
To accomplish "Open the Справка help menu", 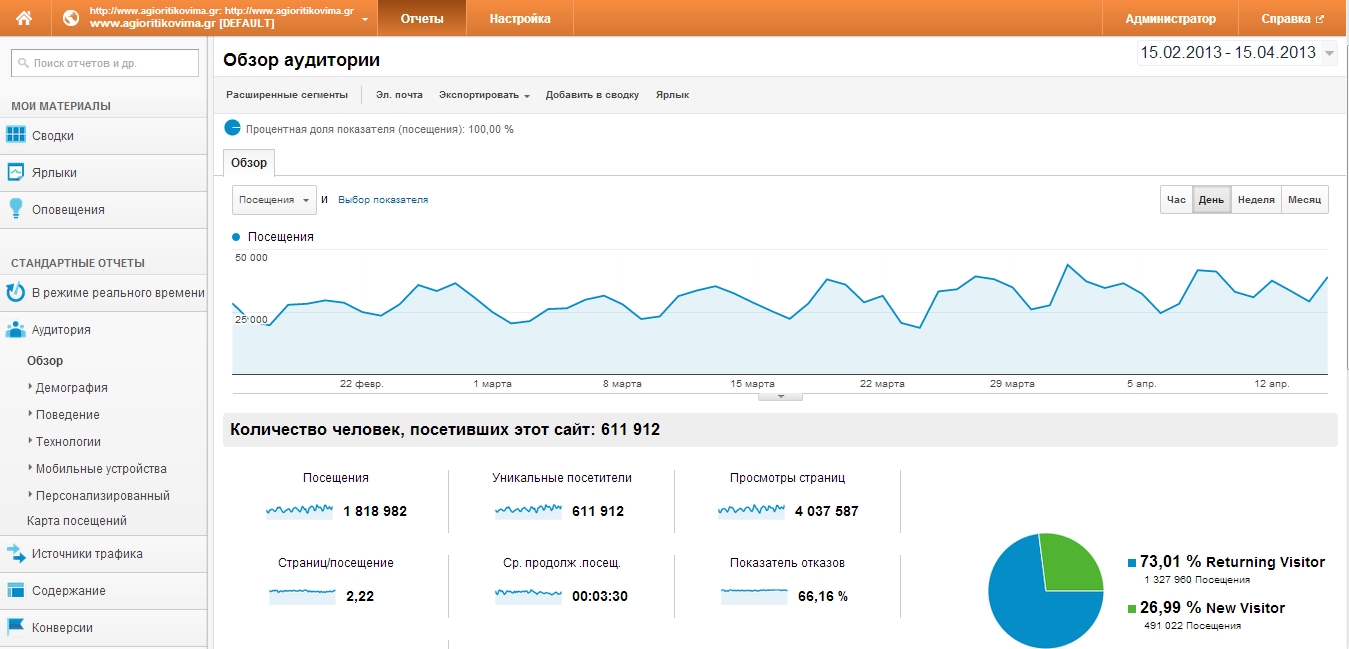I will tap(1293, 18).
